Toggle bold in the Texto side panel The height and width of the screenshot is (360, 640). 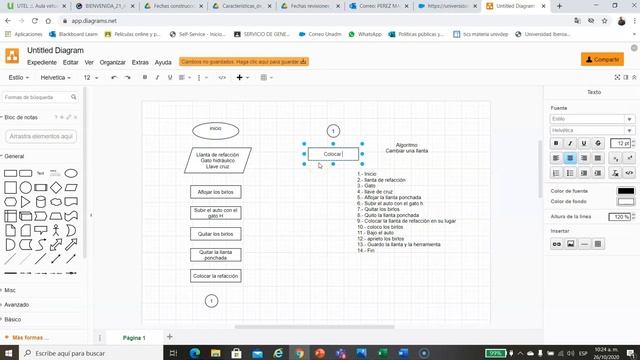pos(556,143)
